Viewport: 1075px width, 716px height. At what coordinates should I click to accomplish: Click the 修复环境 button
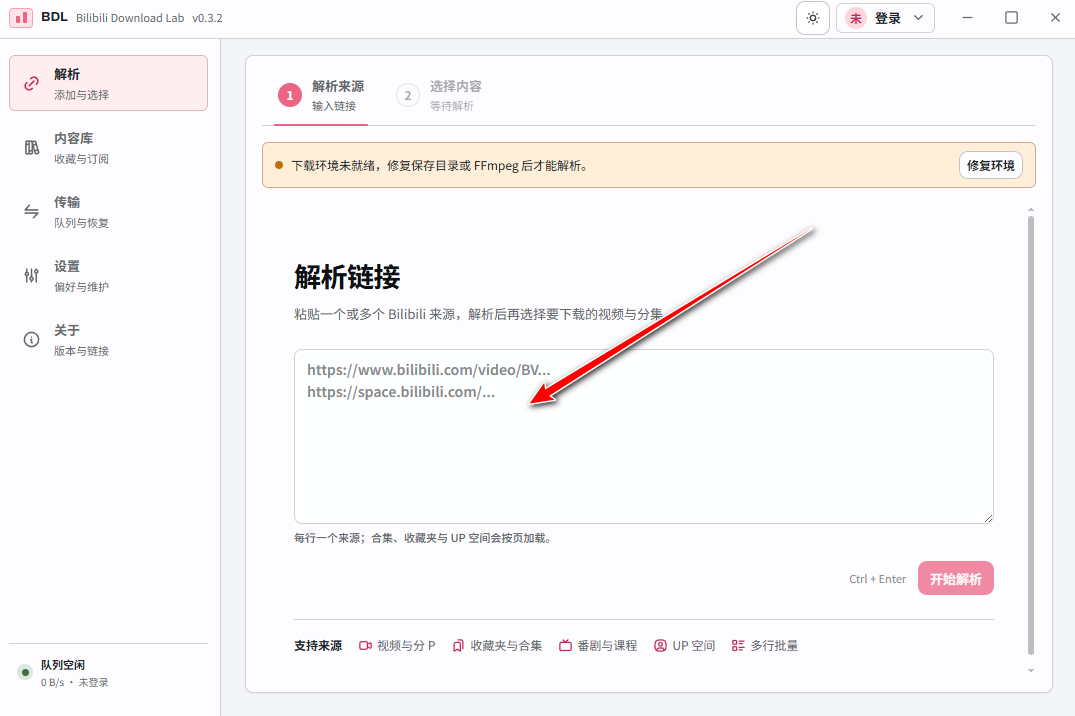click(x=990, y=165)
